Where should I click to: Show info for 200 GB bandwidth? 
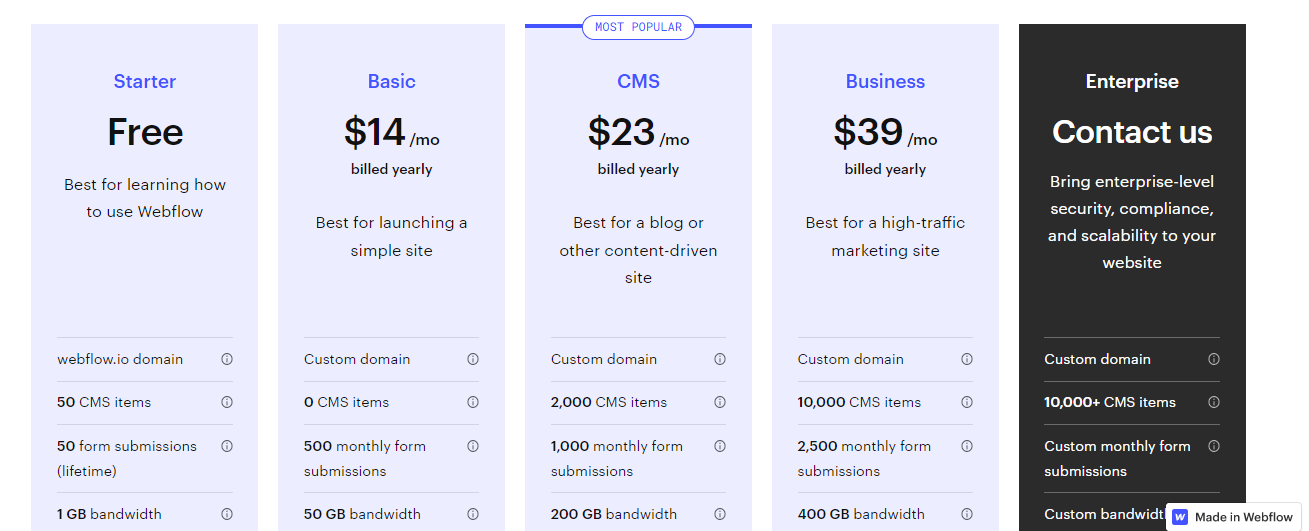click(720, 514)
